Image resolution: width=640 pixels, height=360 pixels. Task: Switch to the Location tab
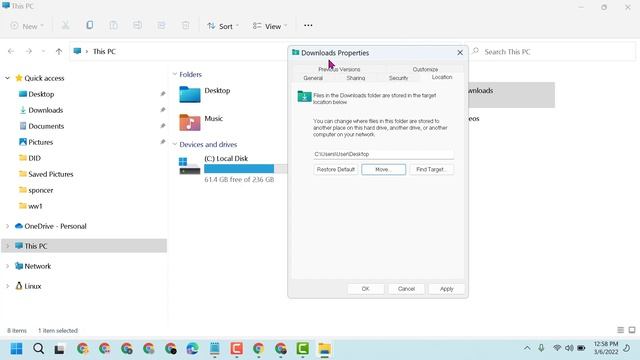tap(442, 77)
